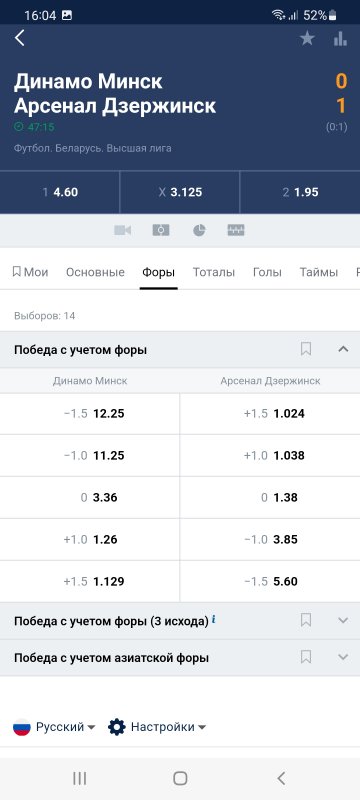The height and width of the screenshot is (800, 360).
Task: Open live video stream icon
Action: coord(122,230)
